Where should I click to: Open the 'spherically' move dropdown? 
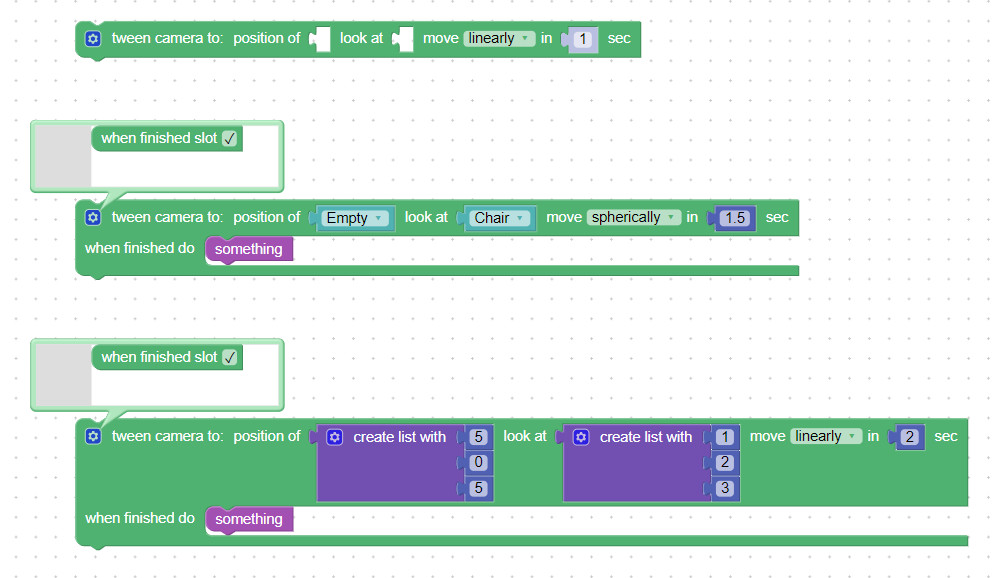pos(633,218)
